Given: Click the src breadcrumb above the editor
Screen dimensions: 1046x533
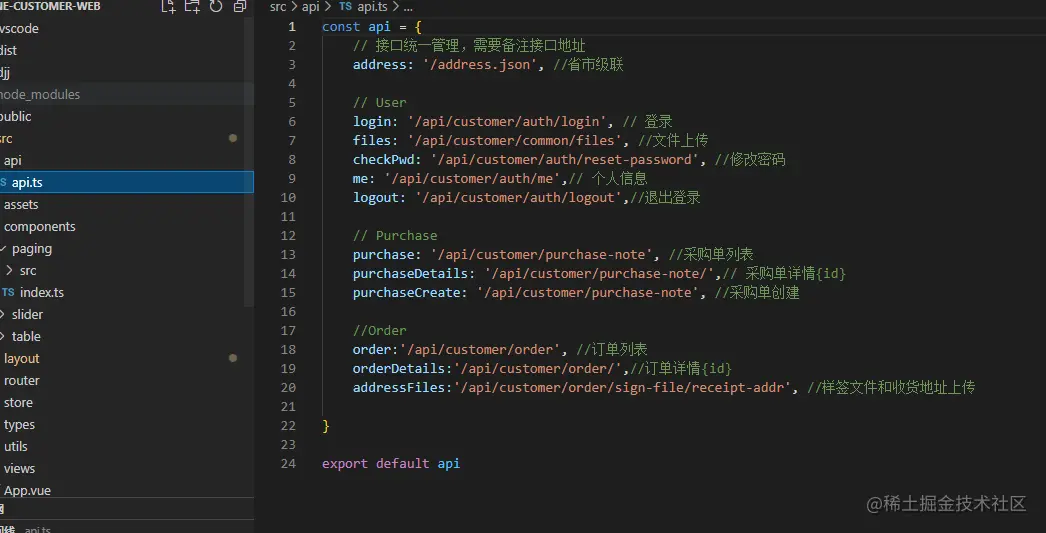Looking at the screenshot, I should point(278,7).
